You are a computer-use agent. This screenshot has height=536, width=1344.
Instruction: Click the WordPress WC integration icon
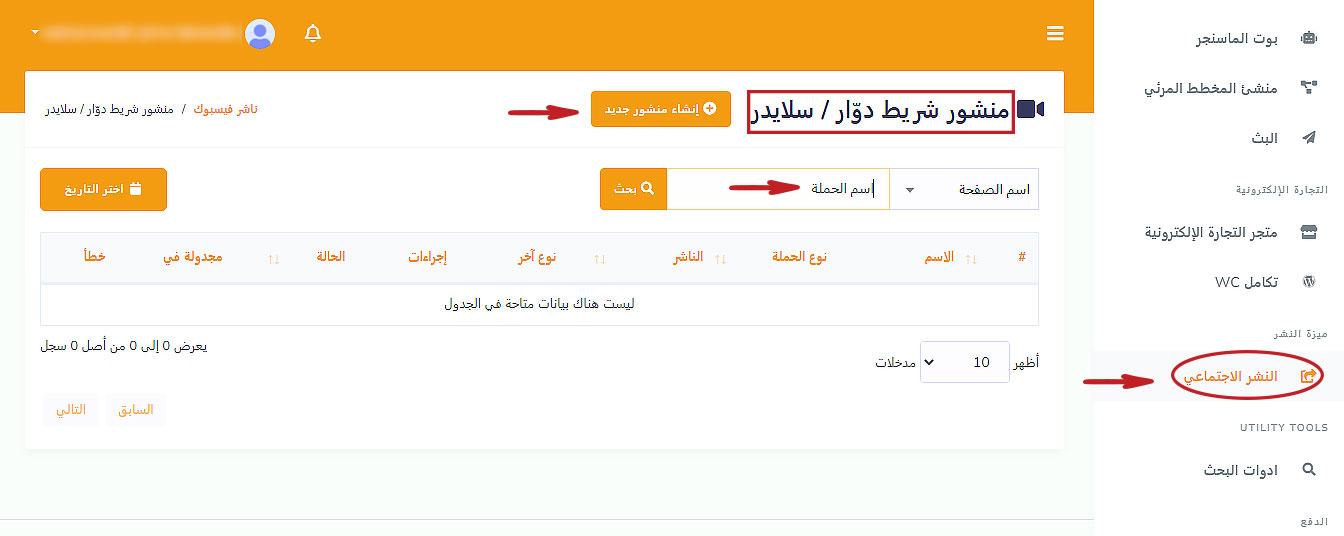tap(1308, 282)
